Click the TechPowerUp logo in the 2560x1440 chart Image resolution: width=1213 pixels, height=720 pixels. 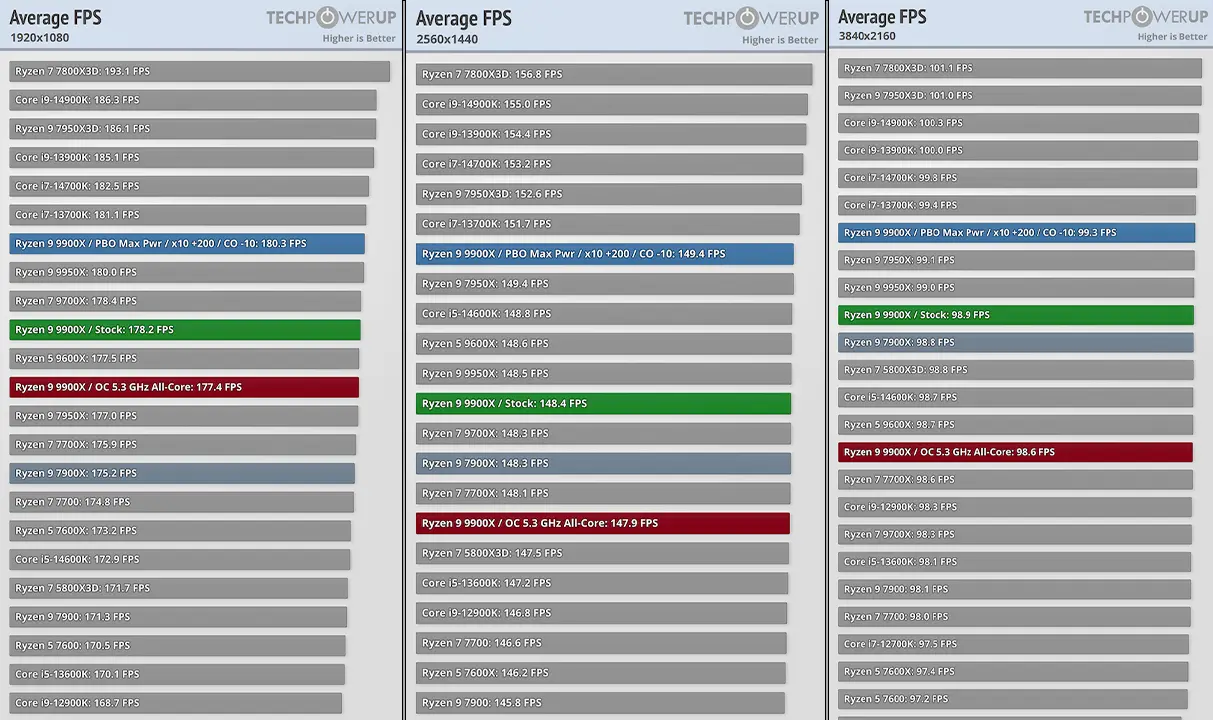click(x=751, y=18)
